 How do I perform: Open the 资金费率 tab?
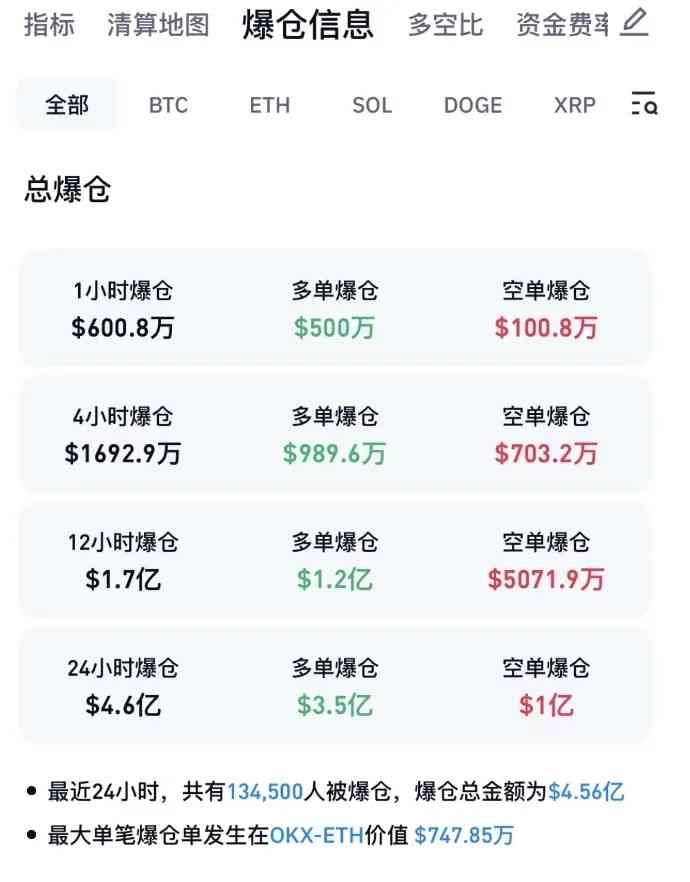coord(562,24)
